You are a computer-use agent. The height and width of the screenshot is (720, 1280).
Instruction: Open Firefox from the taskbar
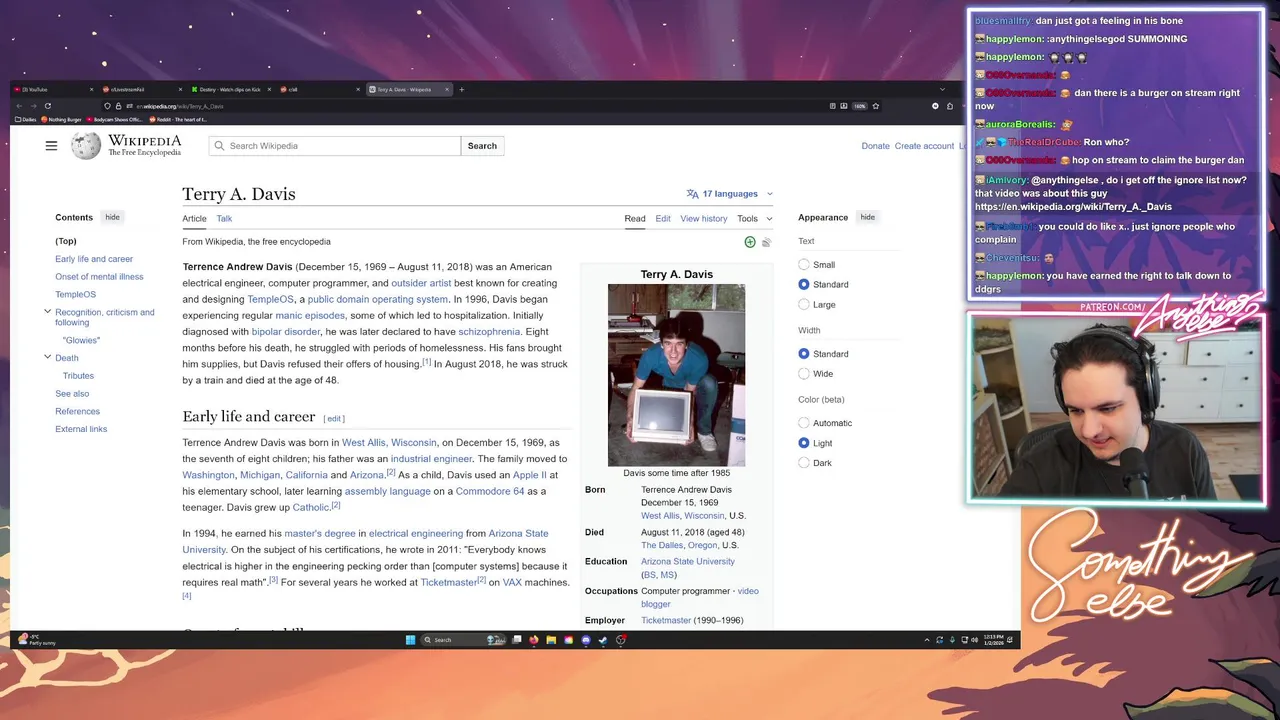pos(534,640)
